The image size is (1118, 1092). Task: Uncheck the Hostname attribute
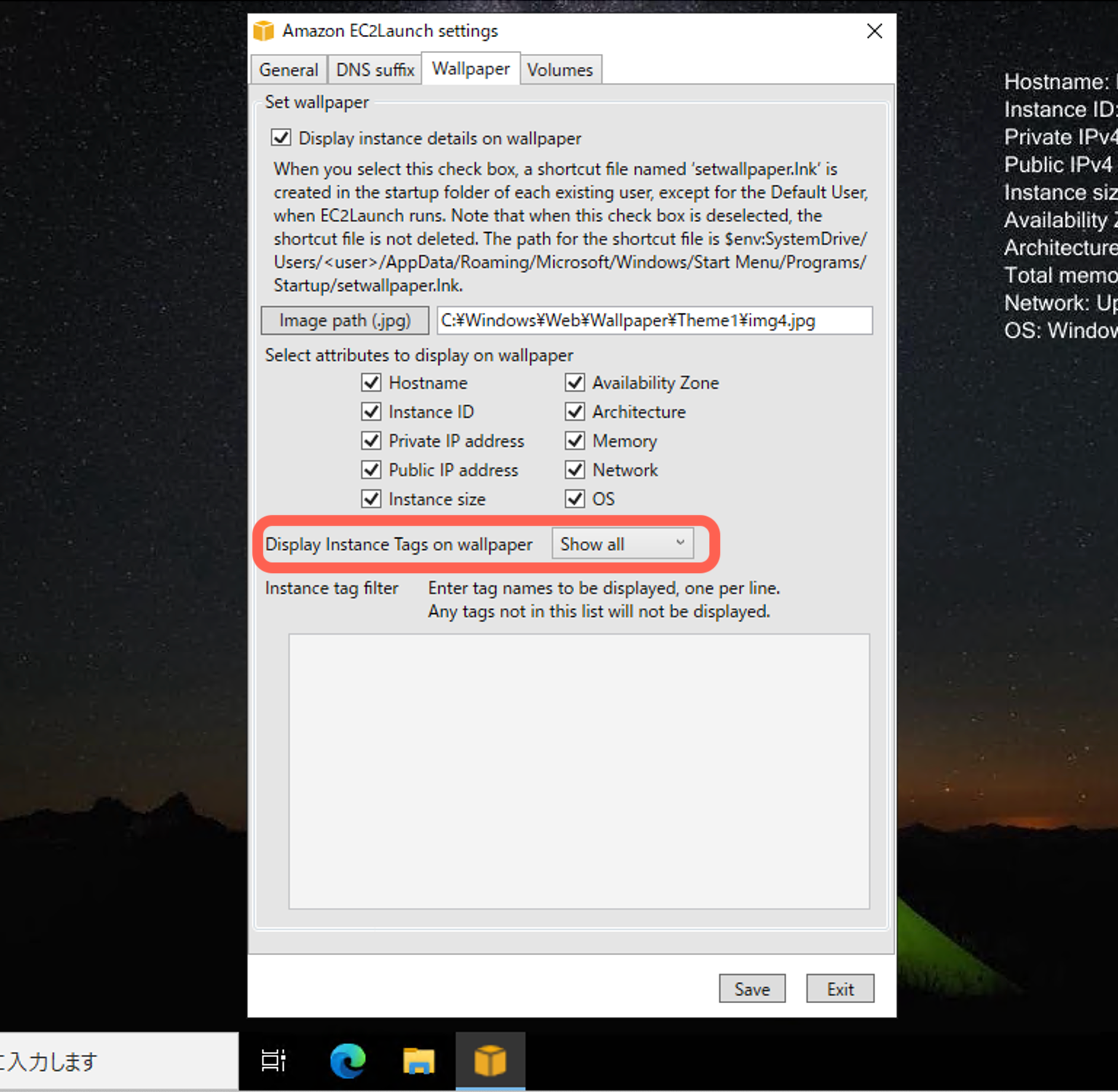(x=371, y=382)
